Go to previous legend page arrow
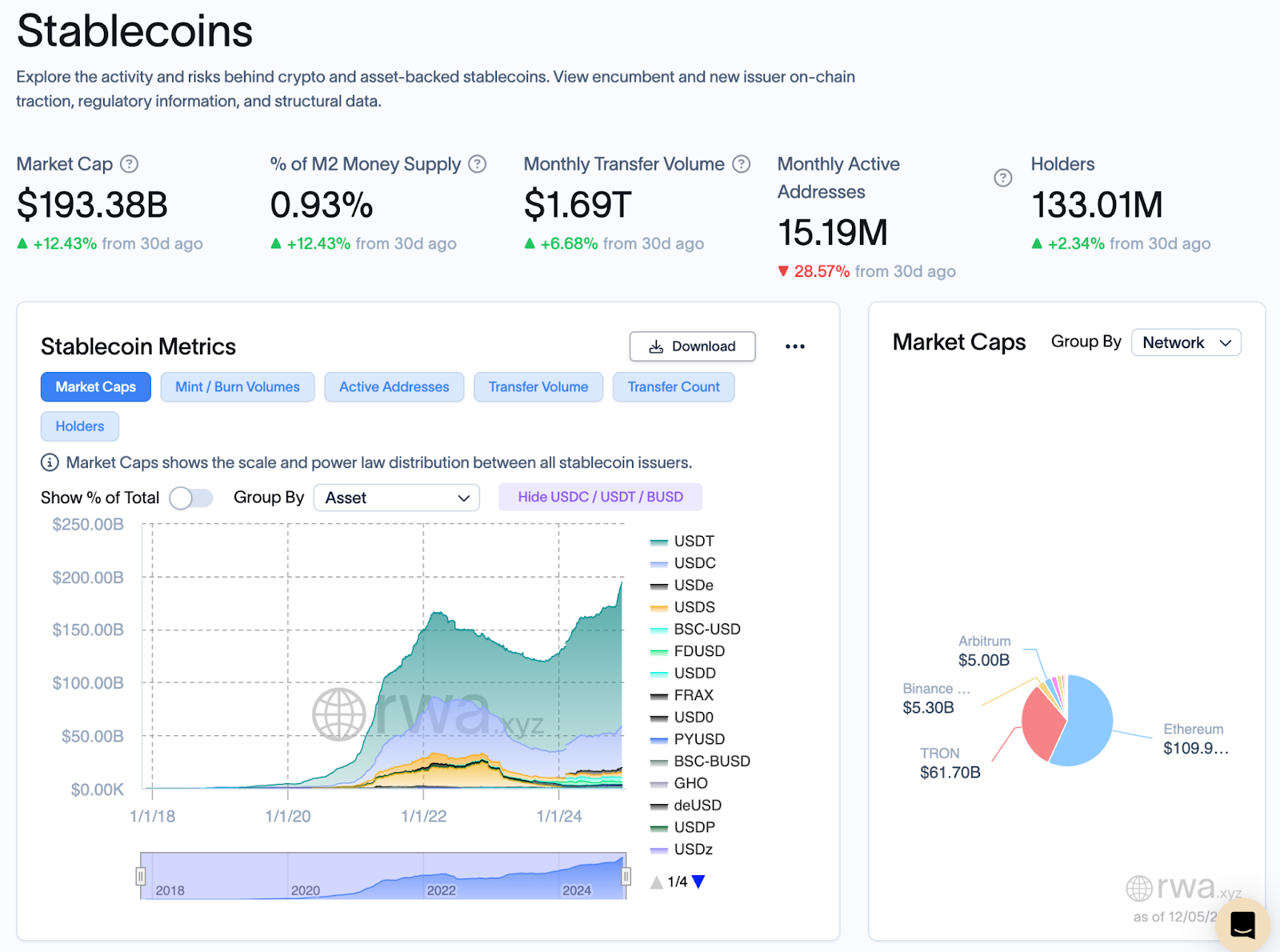This screenshot has width=1280, height=952. [x=657, y=882]
